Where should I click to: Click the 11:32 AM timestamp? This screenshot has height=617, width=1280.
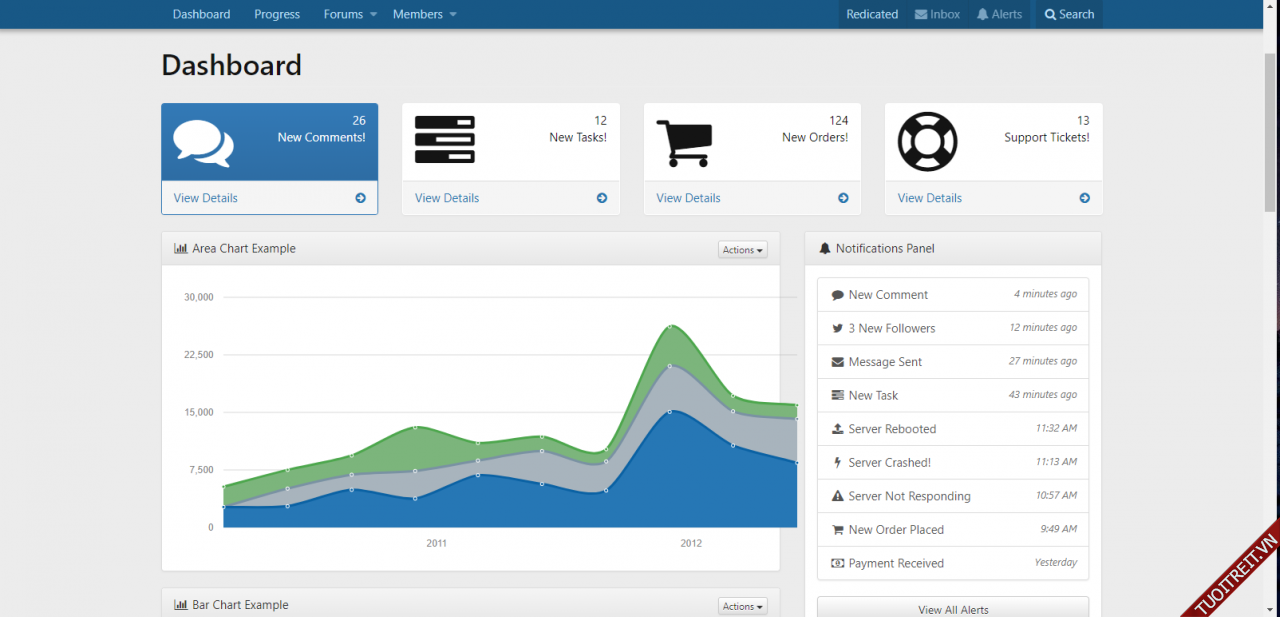point(1056,428)
